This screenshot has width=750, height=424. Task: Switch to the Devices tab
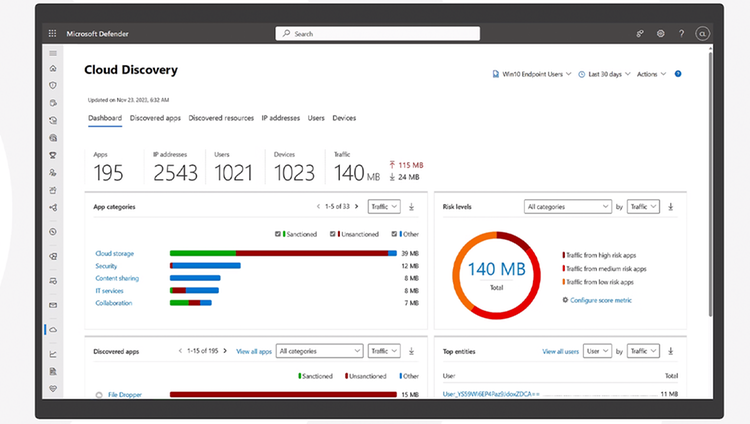coord(344,118)
